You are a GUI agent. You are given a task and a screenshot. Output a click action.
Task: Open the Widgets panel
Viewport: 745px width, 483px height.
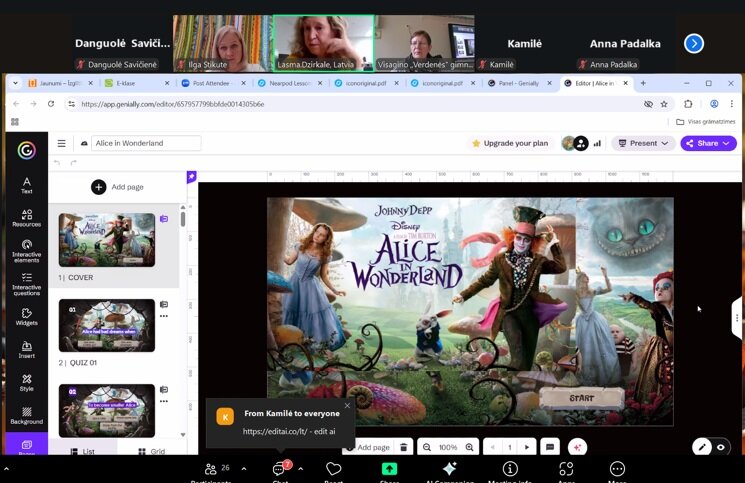[27, 316]
